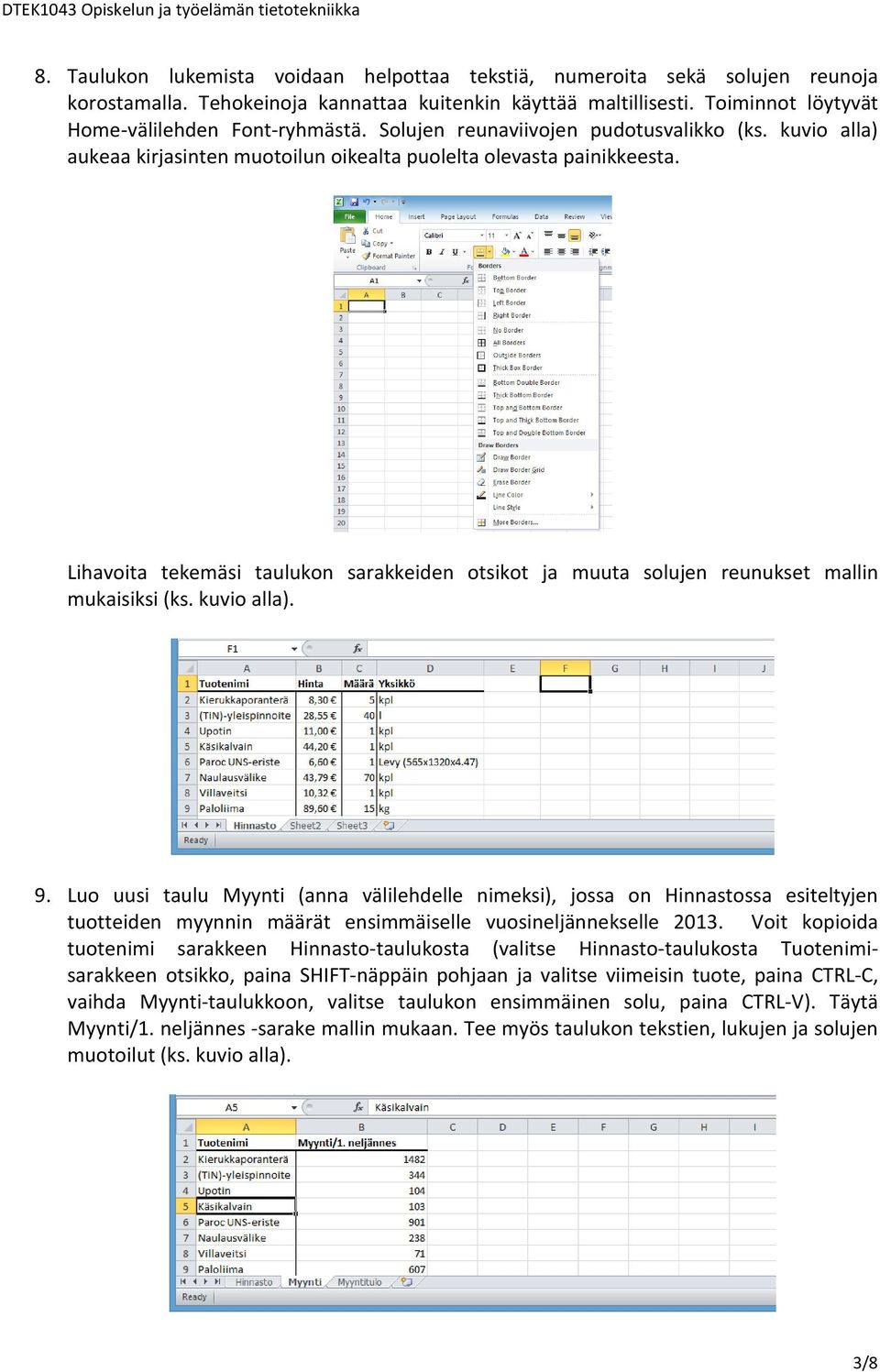Choose Thick Box Border menu entry

tap(536, 368)
